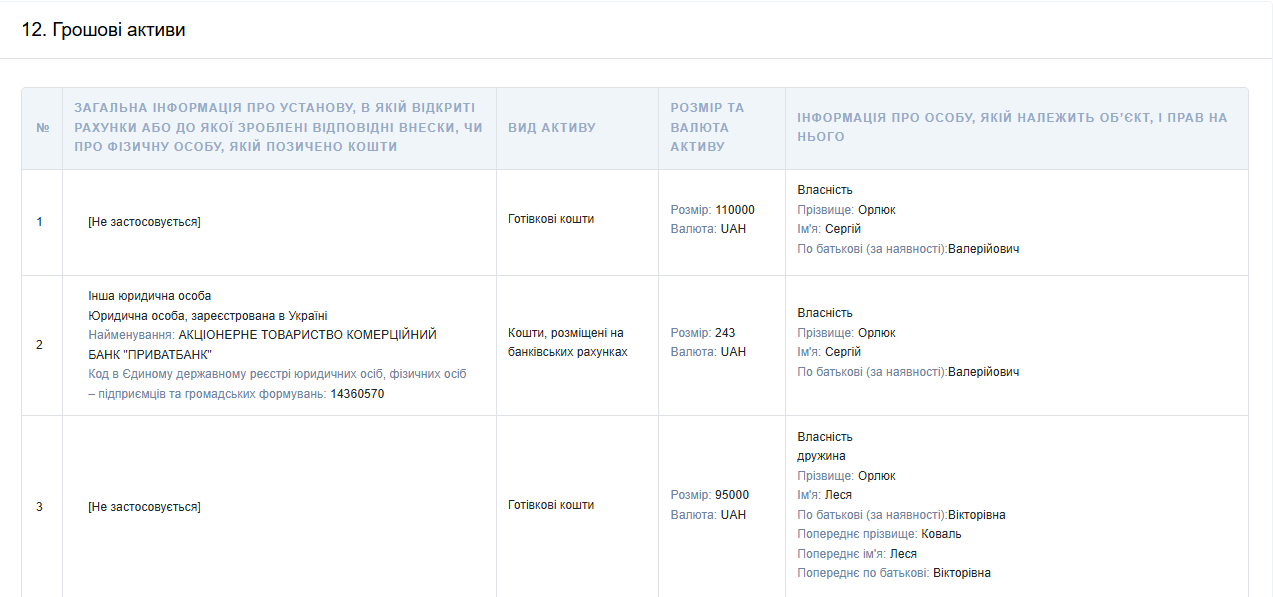Click "Готівкові кошти" in the first row

551,219
